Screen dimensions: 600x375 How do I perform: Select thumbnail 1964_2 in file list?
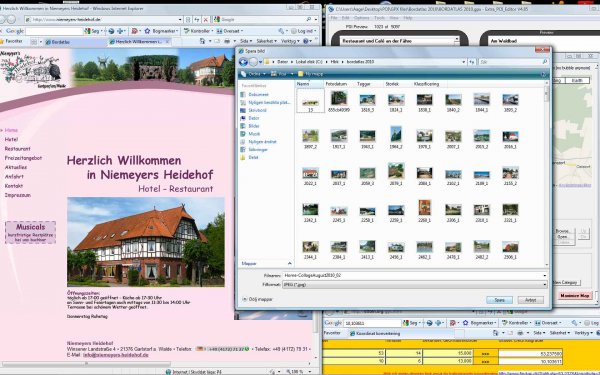(396, 137)
